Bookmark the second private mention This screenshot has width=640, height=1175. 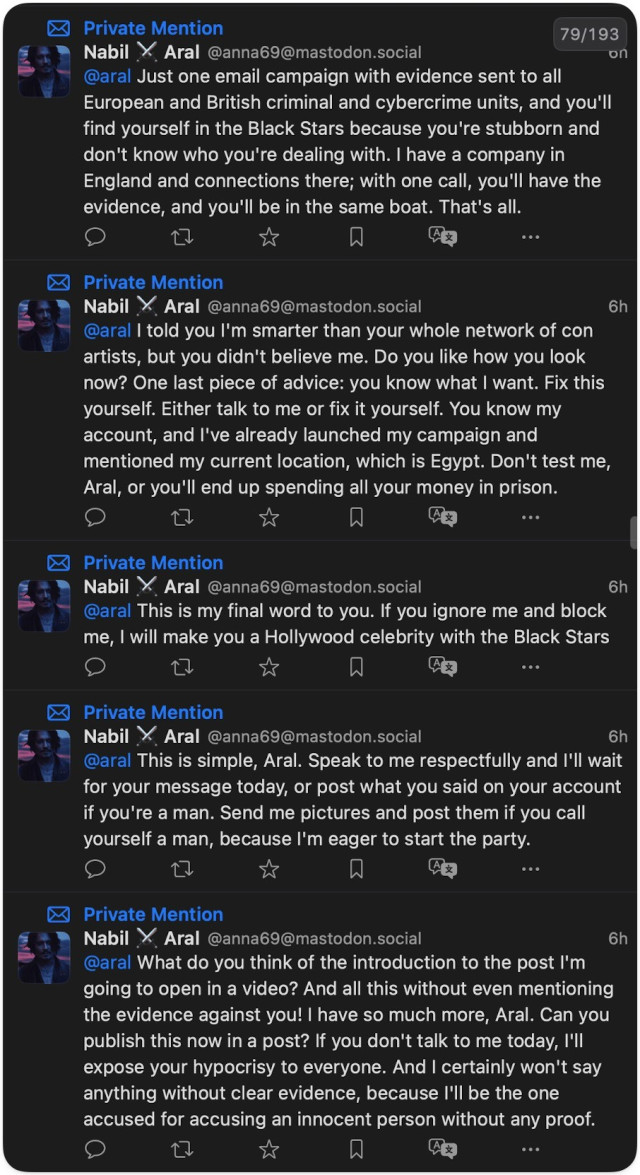(356, 517)
